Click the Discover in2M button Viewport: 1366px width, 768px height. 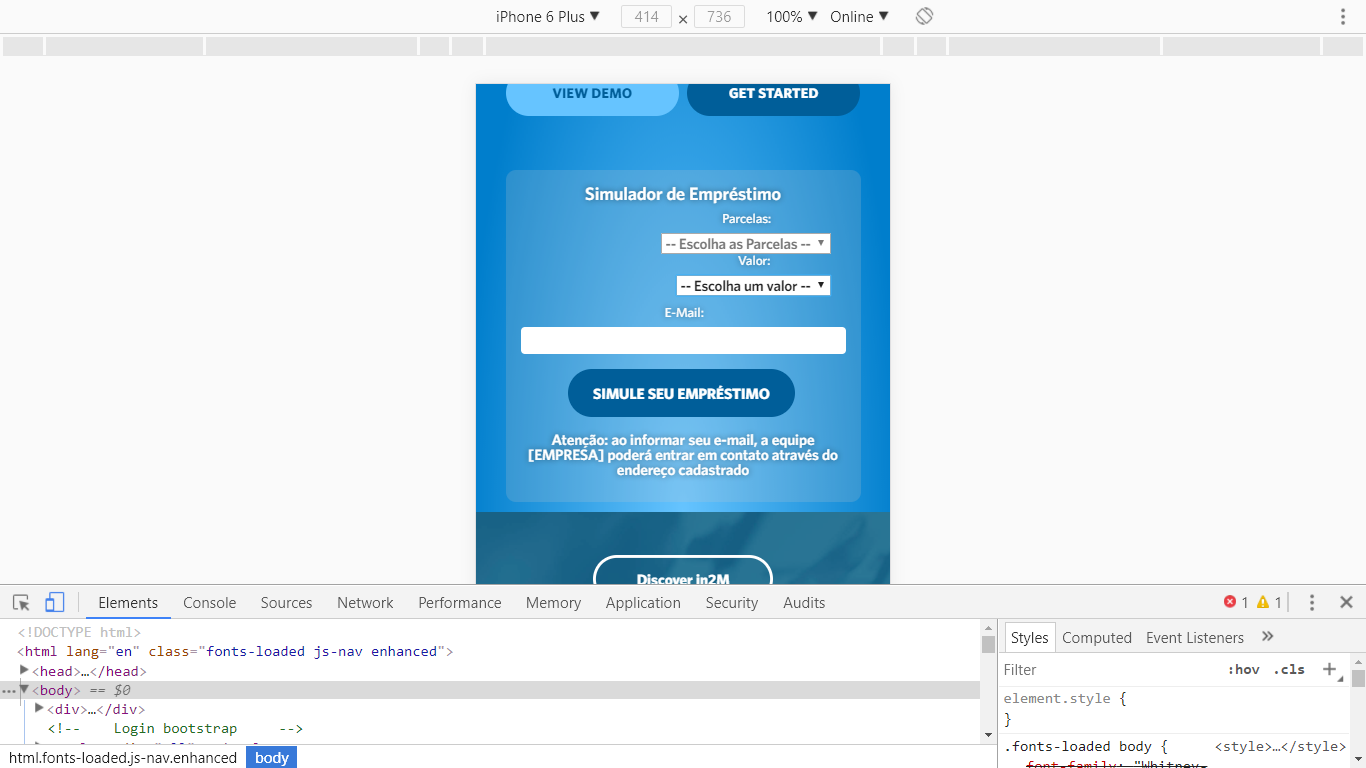pos(683,570)
